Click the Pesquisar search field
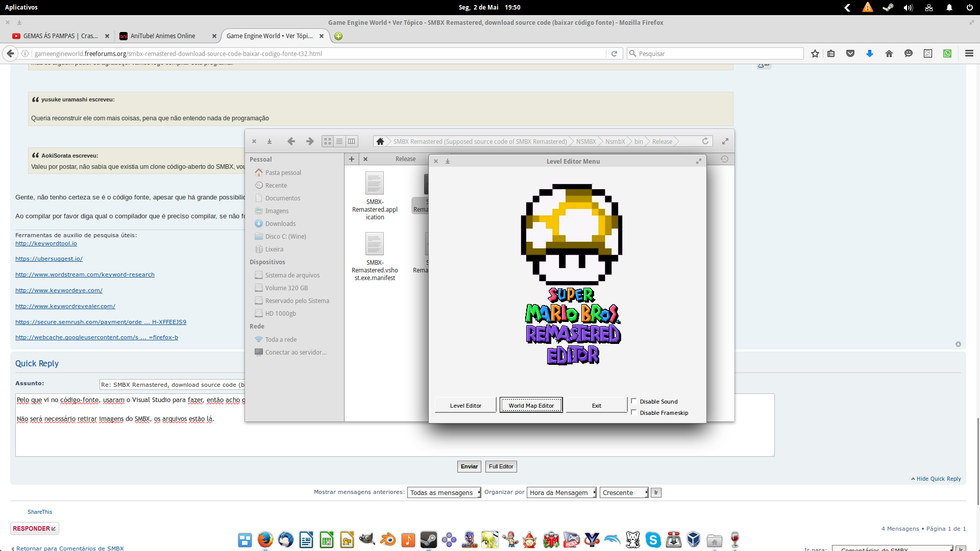This screenshot has height=551, width=980. 714,54
